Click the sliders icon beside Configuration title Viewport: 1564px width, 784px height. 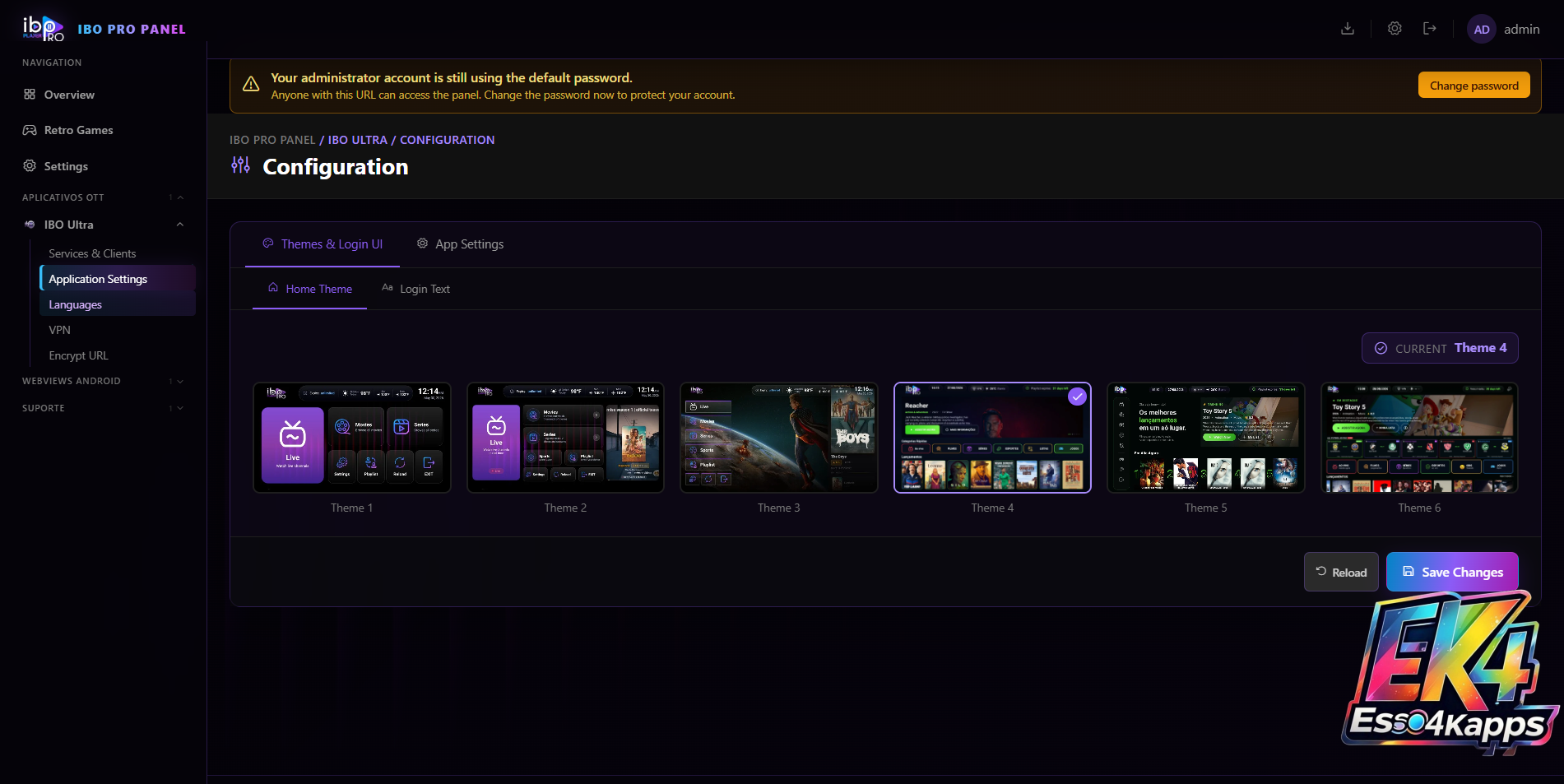click(x=240, y=165)
